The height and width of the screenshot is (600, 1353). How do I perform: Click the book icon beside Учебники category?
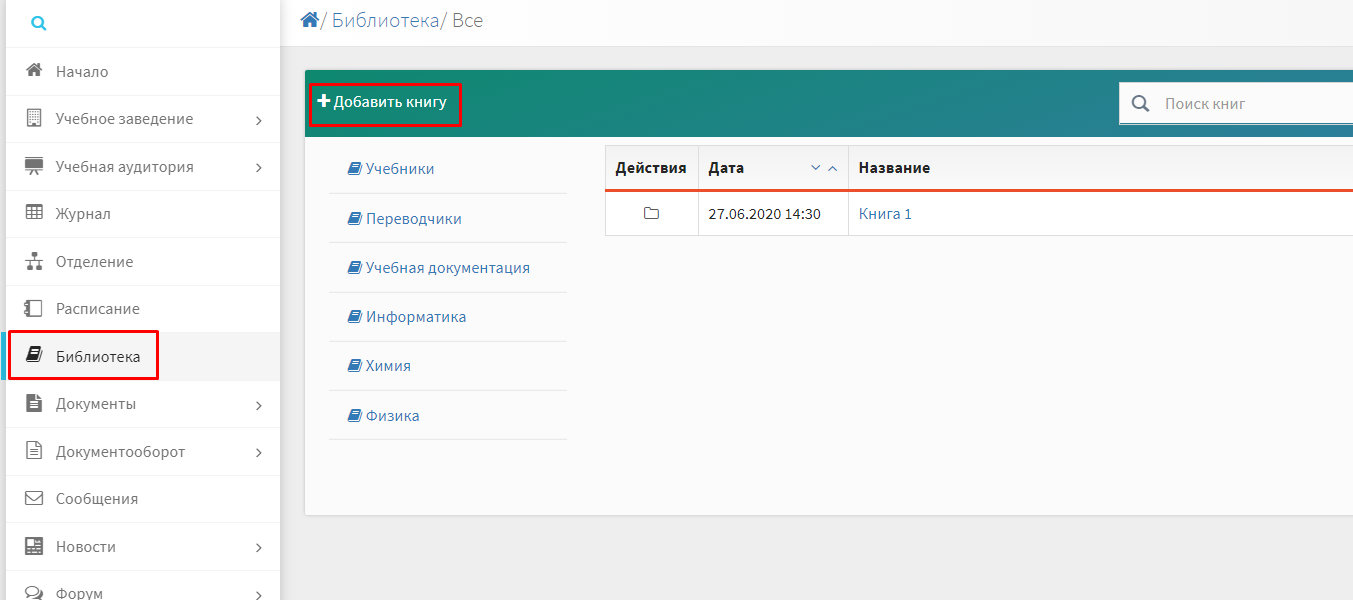[354, 169]
